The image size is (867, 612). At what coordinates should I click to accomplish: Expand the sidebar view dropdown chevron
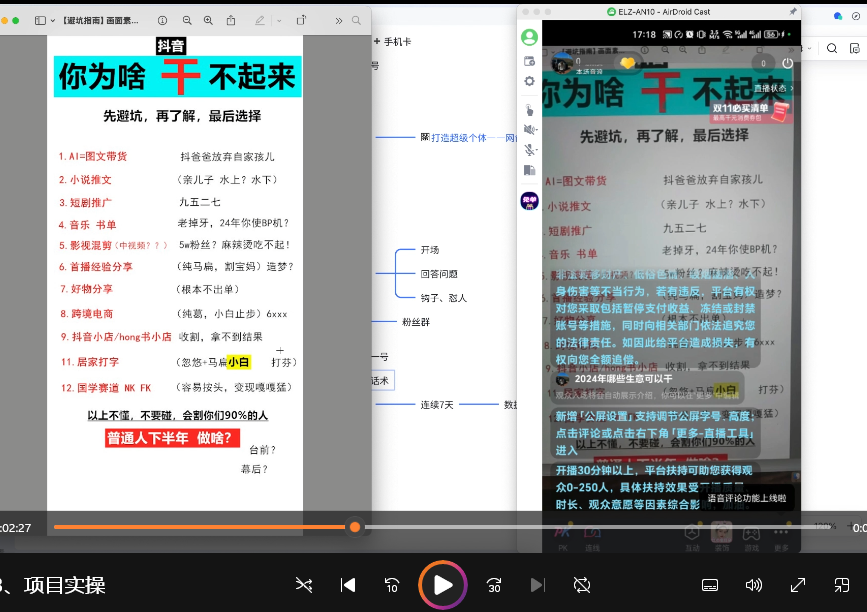[x=53, y=20]
